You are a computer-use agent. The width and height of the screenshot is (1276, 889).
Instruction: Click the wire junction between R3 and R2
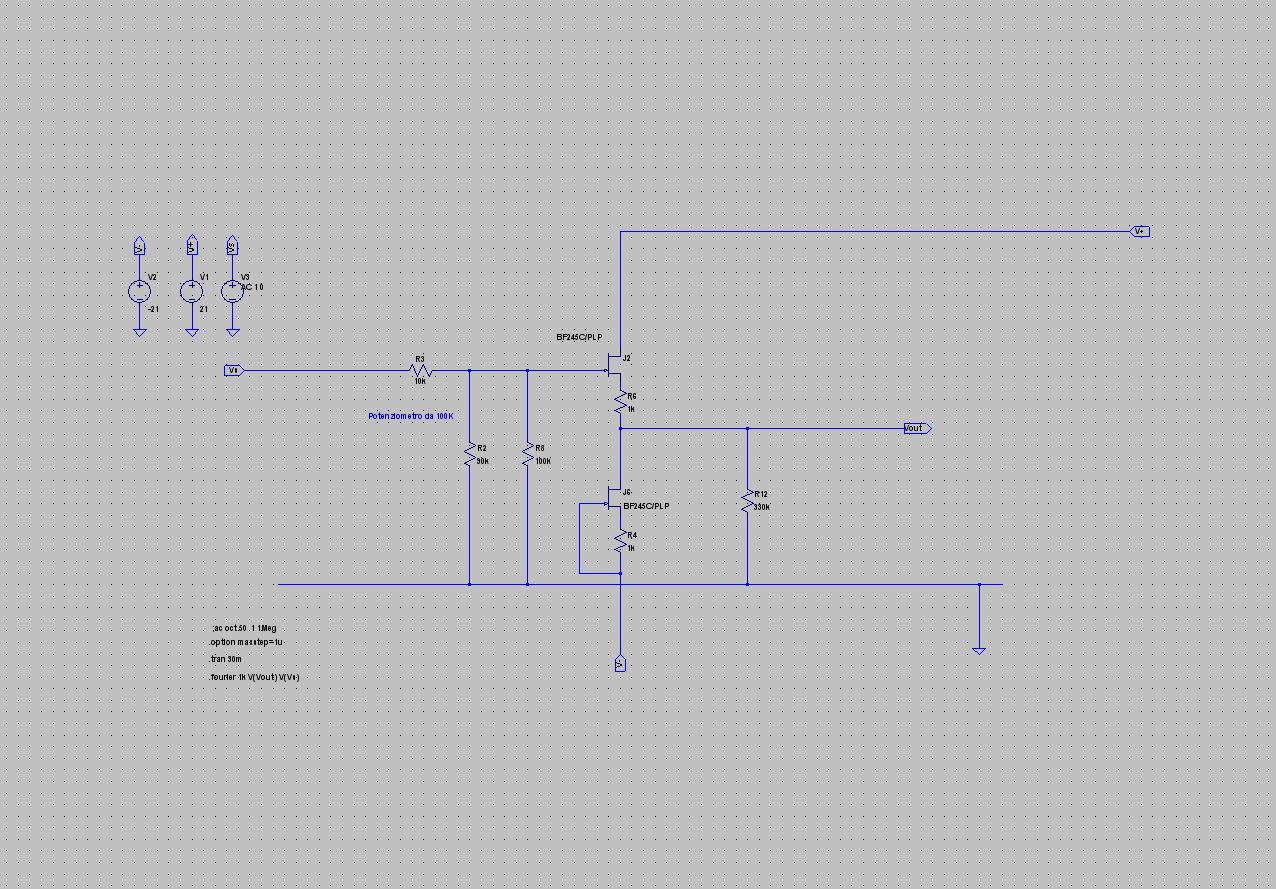(x=469, y=370)
